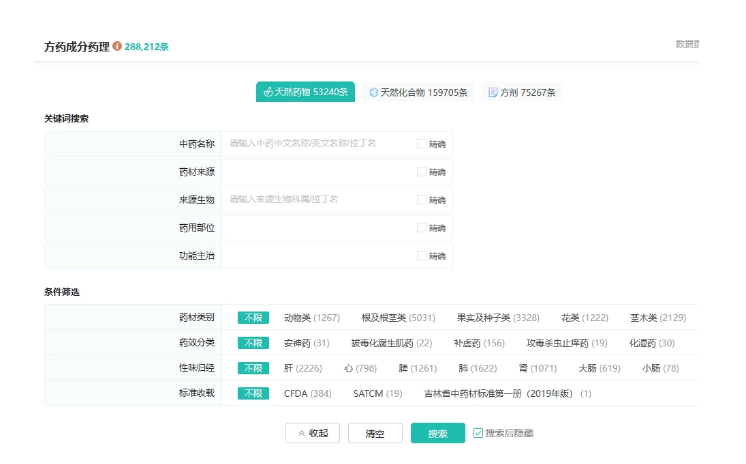Check the 精确 box for 药材来源
Viewport: 746px width, 464px height.
(x=422, y=172)
